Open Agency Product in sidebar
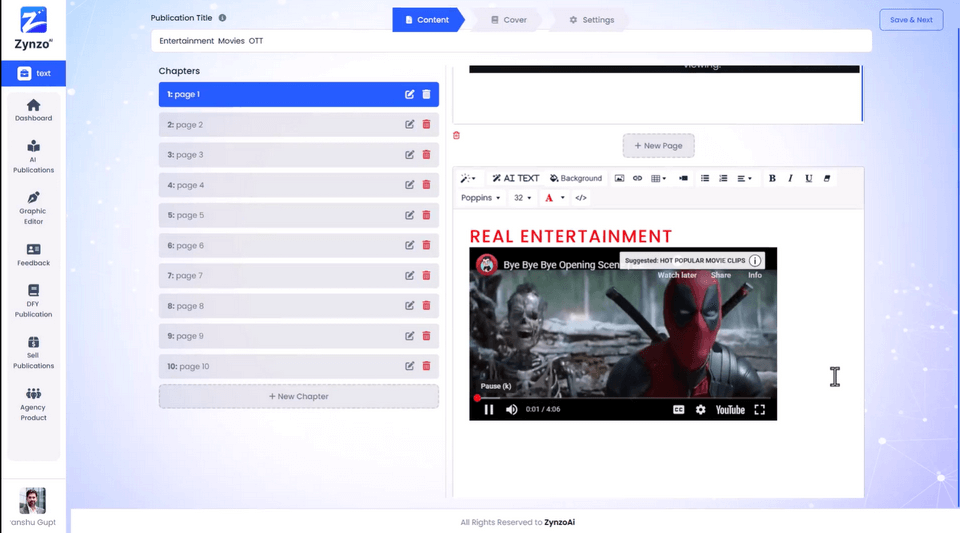The width and height of the screenshot is (960, 533). click(33, 404)
